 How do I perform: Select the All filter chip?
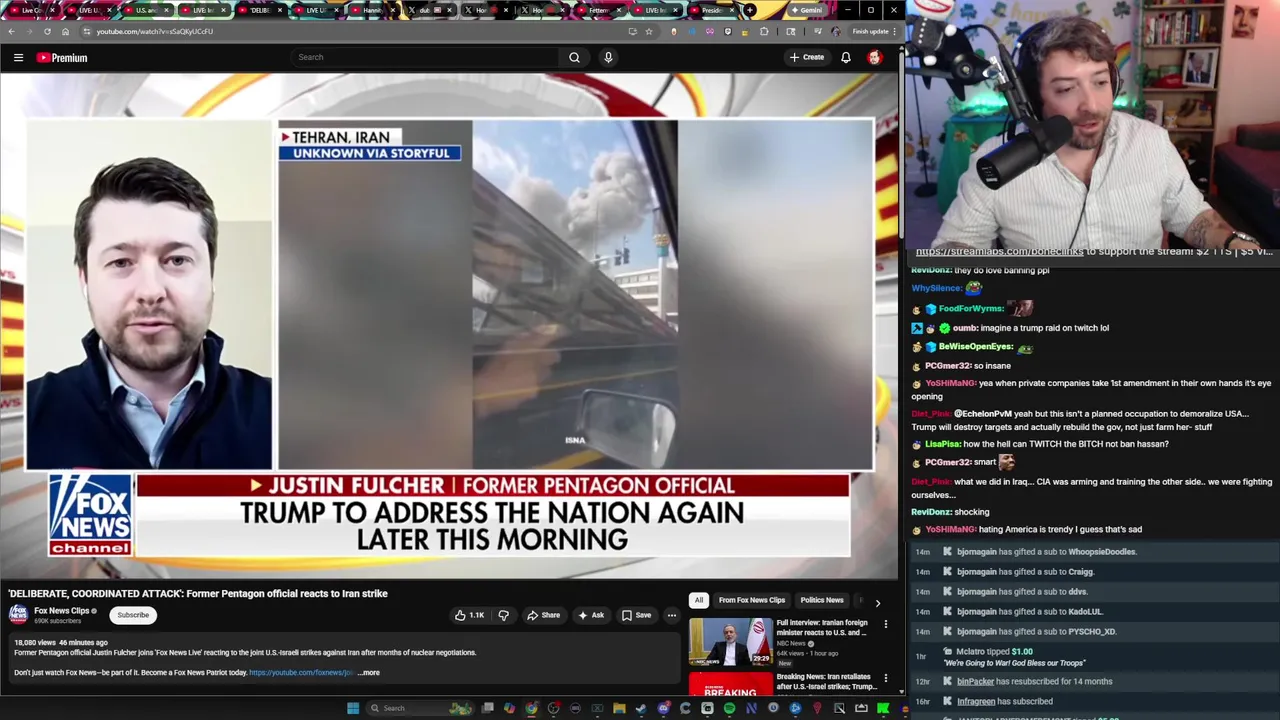pos(699,600)
